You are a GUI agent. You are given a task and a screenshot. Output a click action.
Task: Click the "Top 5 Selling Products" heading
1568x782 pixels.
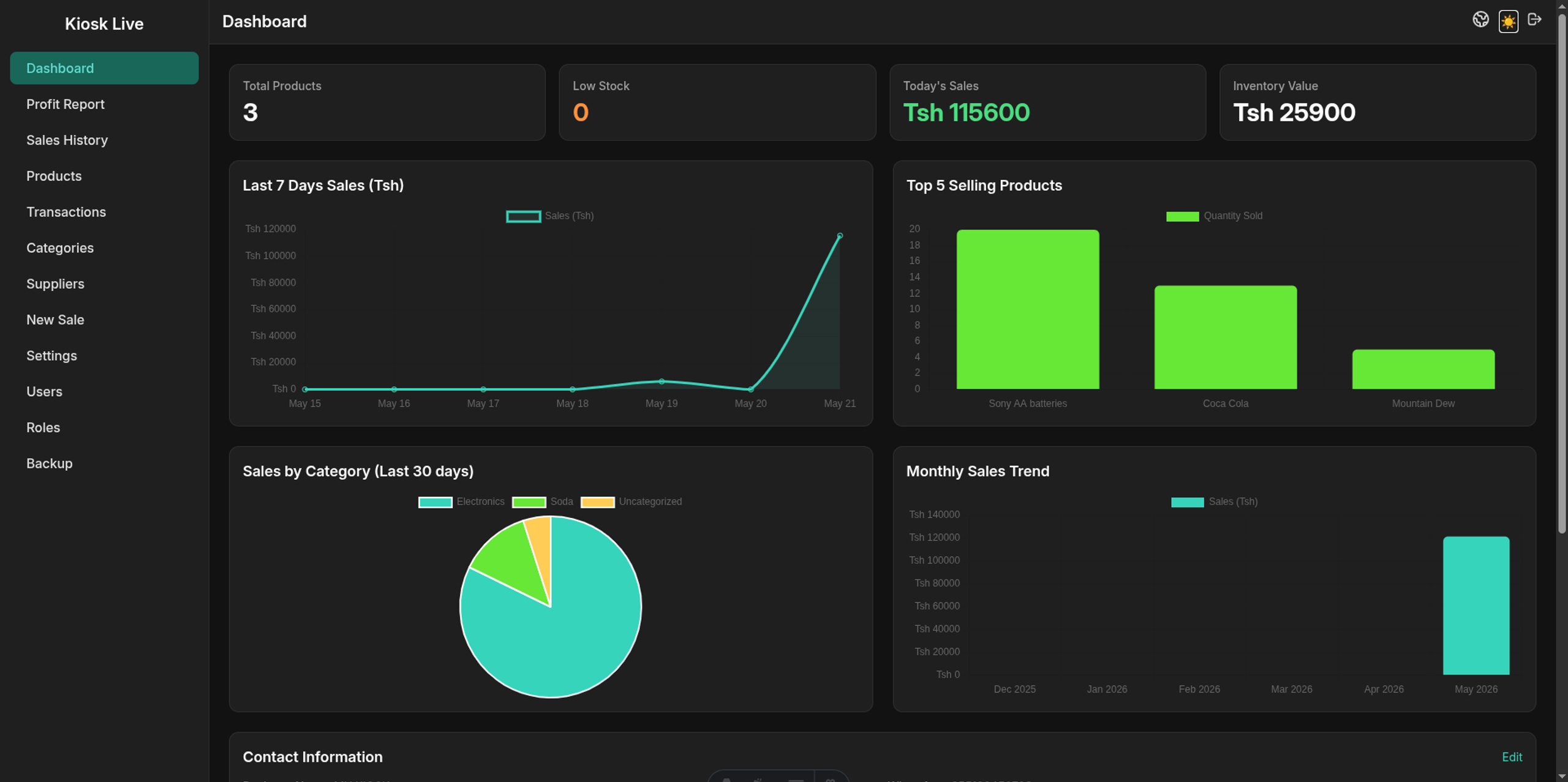point(984,186)
